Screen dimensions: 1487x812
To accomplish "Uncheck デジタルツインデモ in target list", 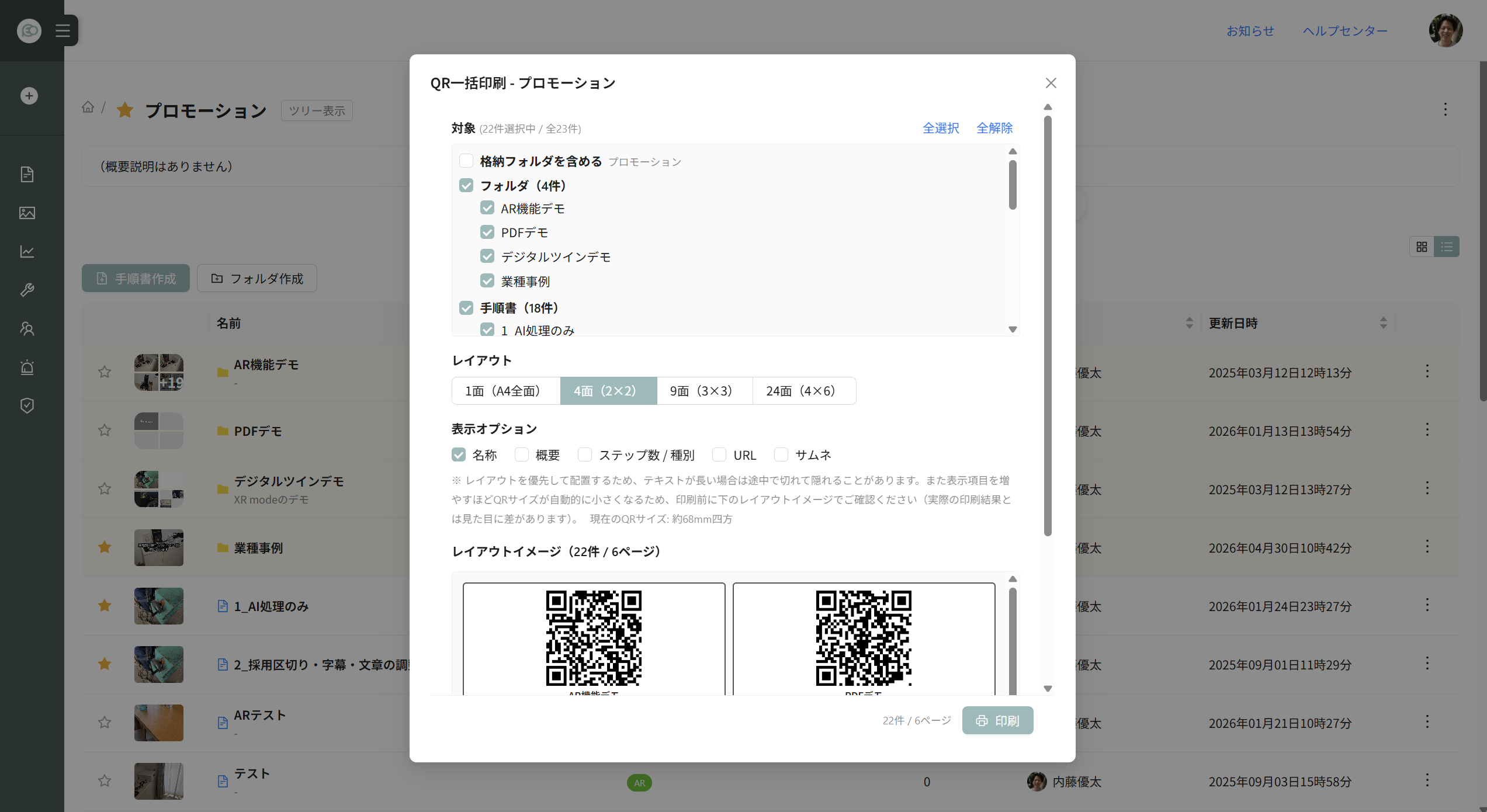I will point(487,256).
